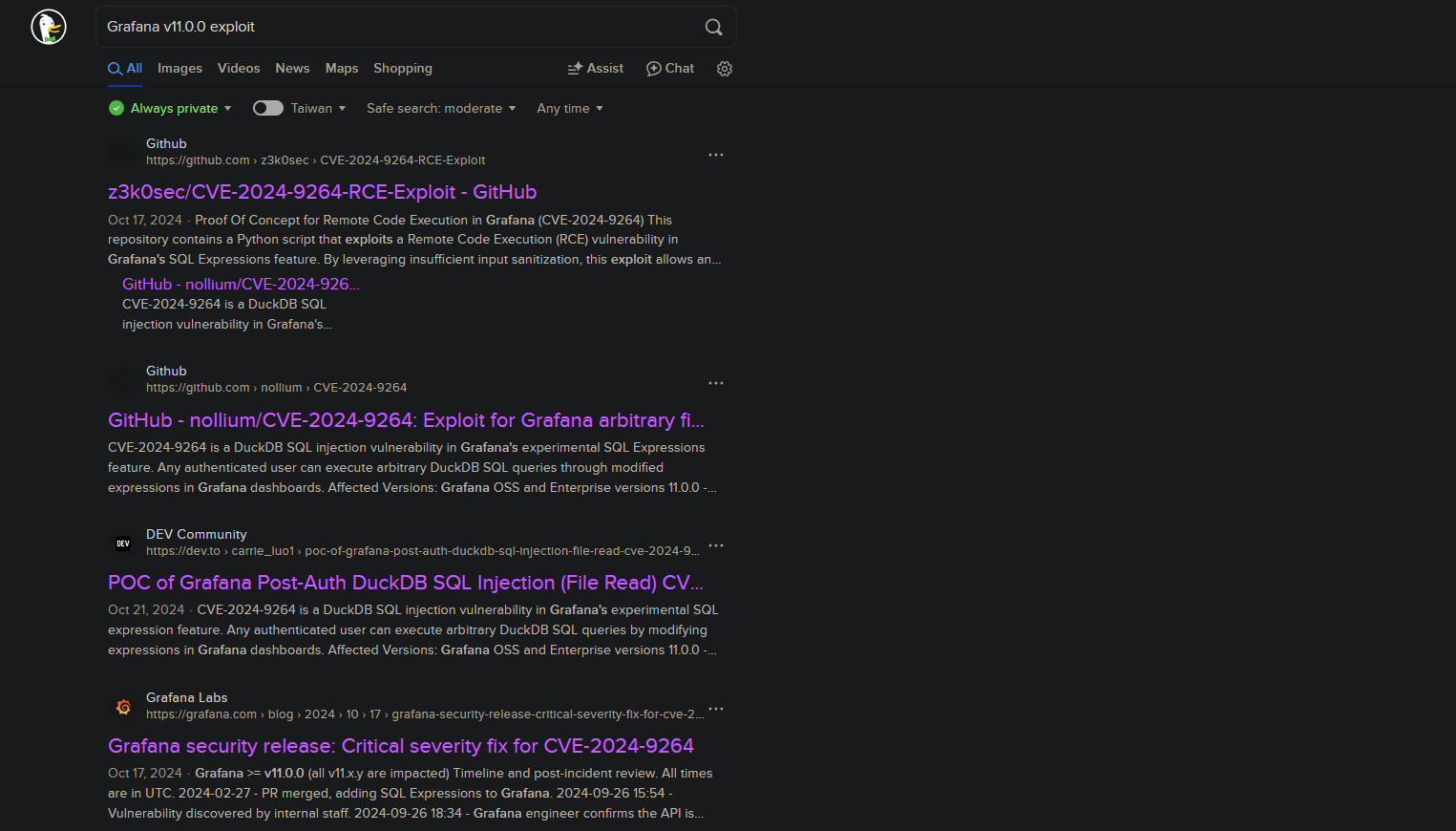Open the DuckDuckGo logo home link
The height and width of the screenshot is (831, 1456).
click(x=48, y=27)
